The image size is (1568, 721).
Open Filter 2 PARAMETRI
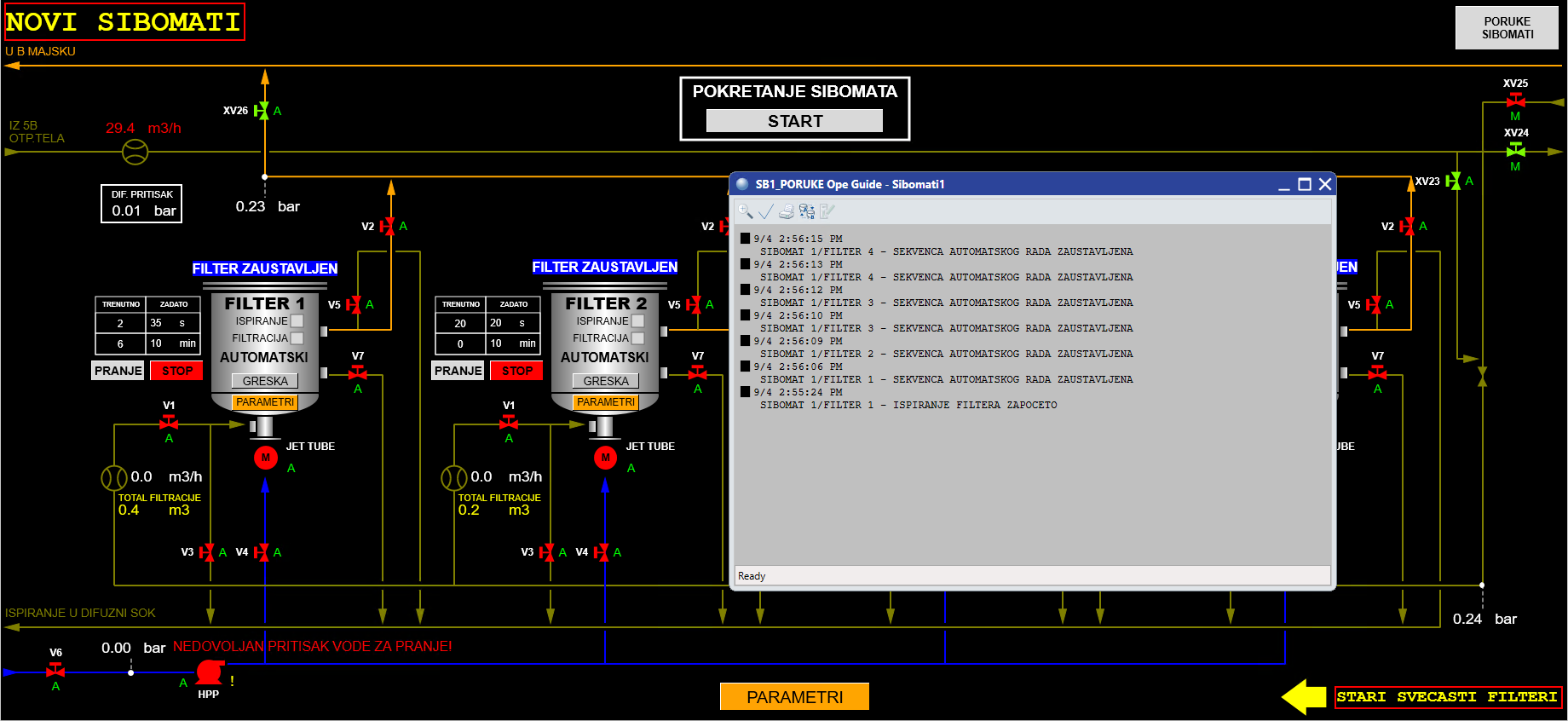606,402
